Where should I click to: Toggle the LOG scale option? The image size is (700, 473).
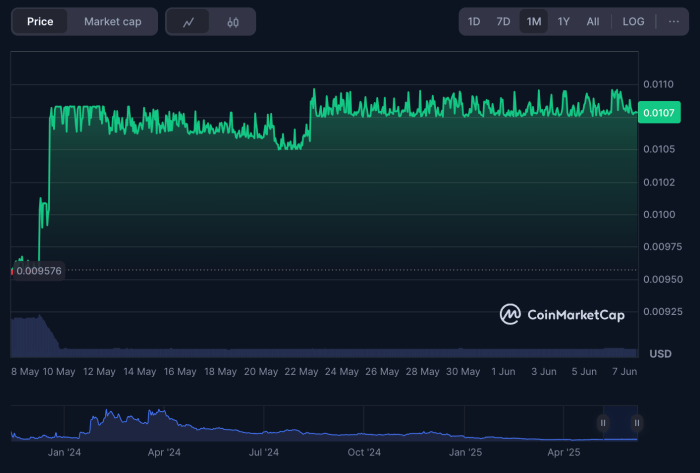pyautogui.click(x=633, y=22)
